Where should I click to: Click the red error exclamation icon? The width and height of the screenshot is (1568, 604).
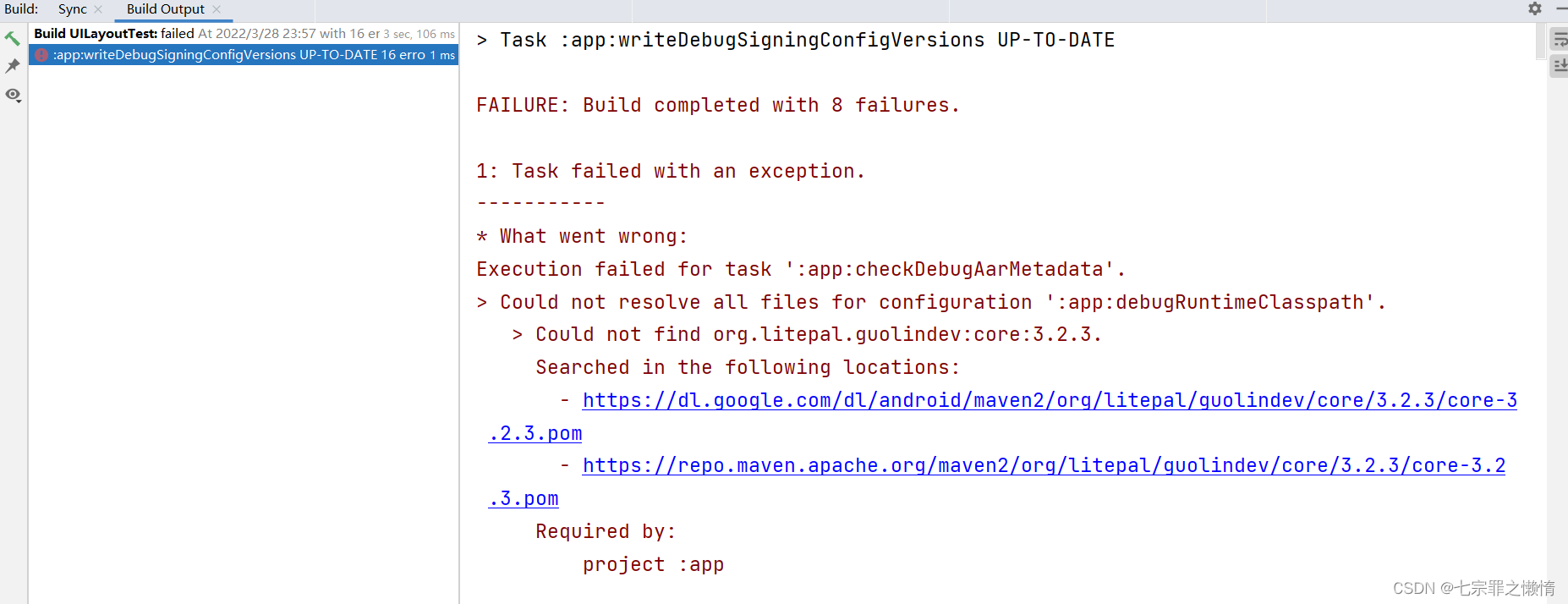[x=41, y=54]
